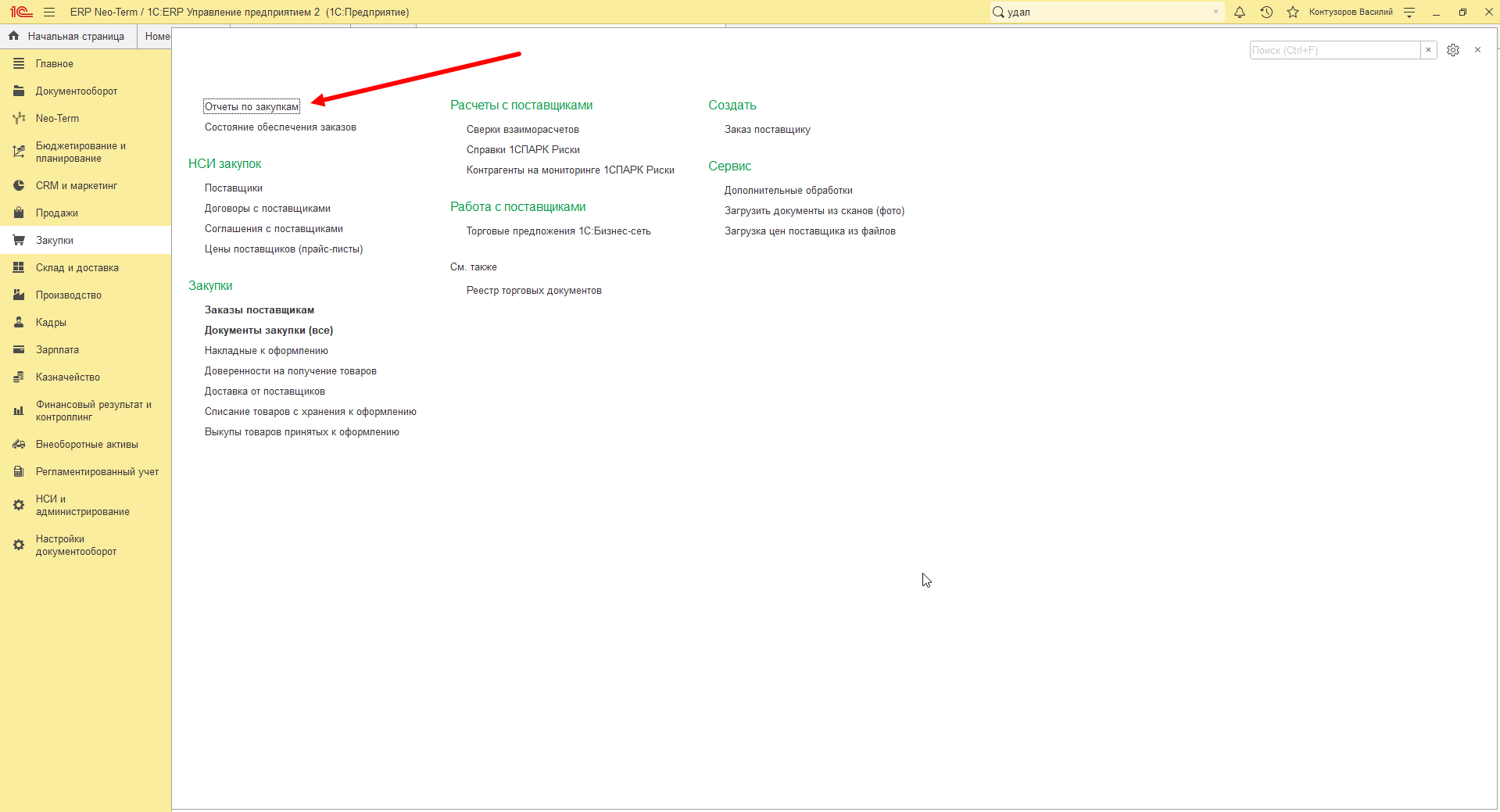Click the home icon on Начальная страница tab
The image size is (1500, 812).
tap(13, 36)
